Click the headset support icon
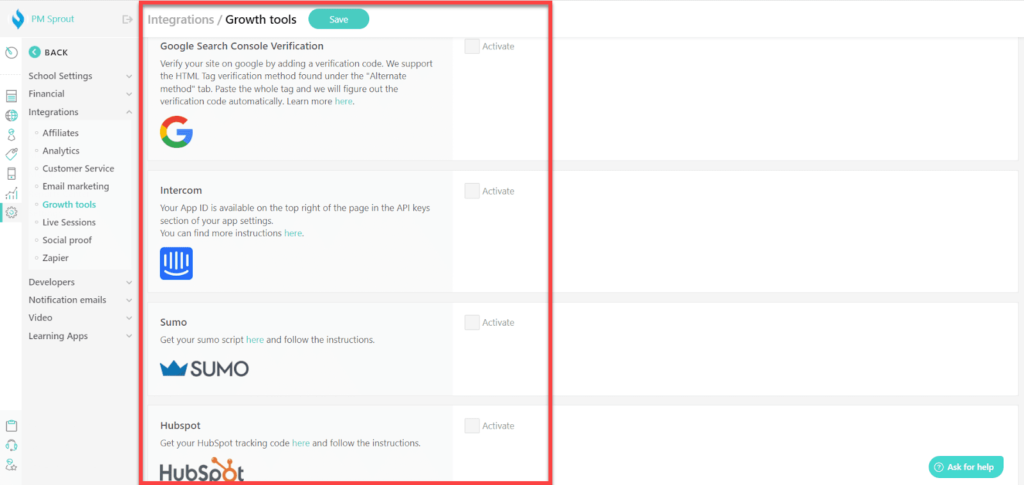 [11, 445]
